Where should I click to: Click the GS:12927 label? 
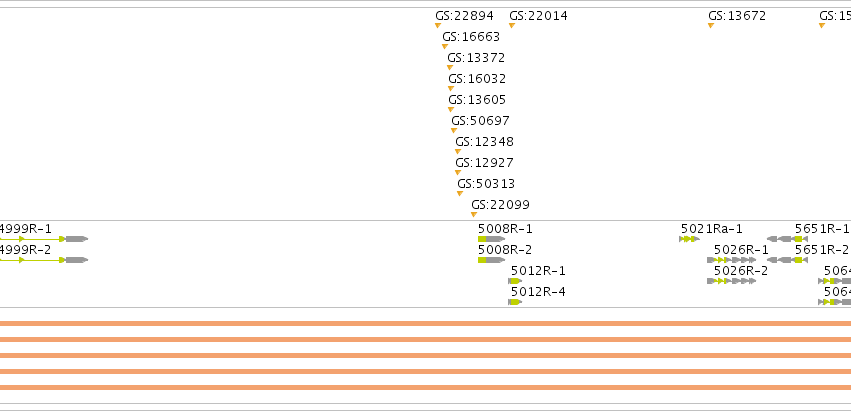coord(484,163)
